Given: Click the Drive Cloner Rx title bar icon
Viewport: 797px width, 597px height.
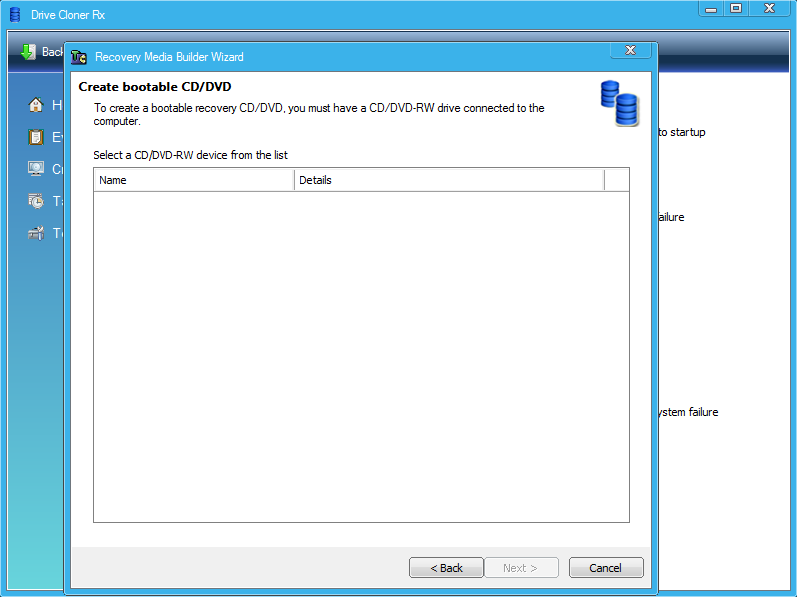Looking at the screenshot, I should coord(15,15).
